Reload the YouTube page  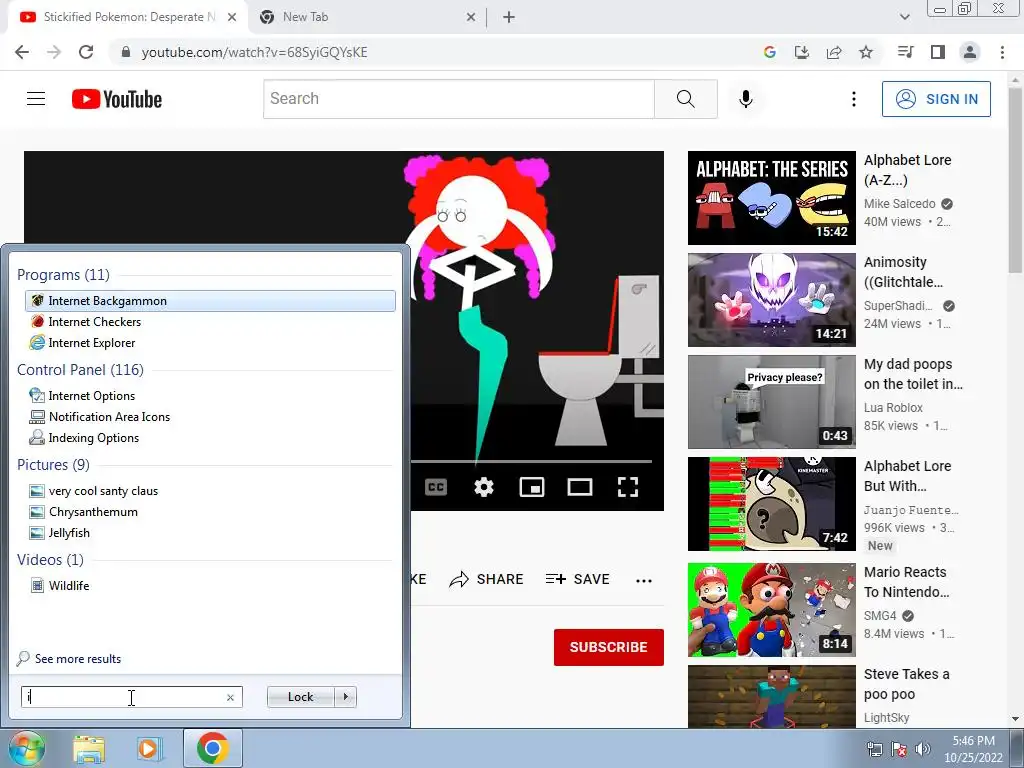coord(86,52)
